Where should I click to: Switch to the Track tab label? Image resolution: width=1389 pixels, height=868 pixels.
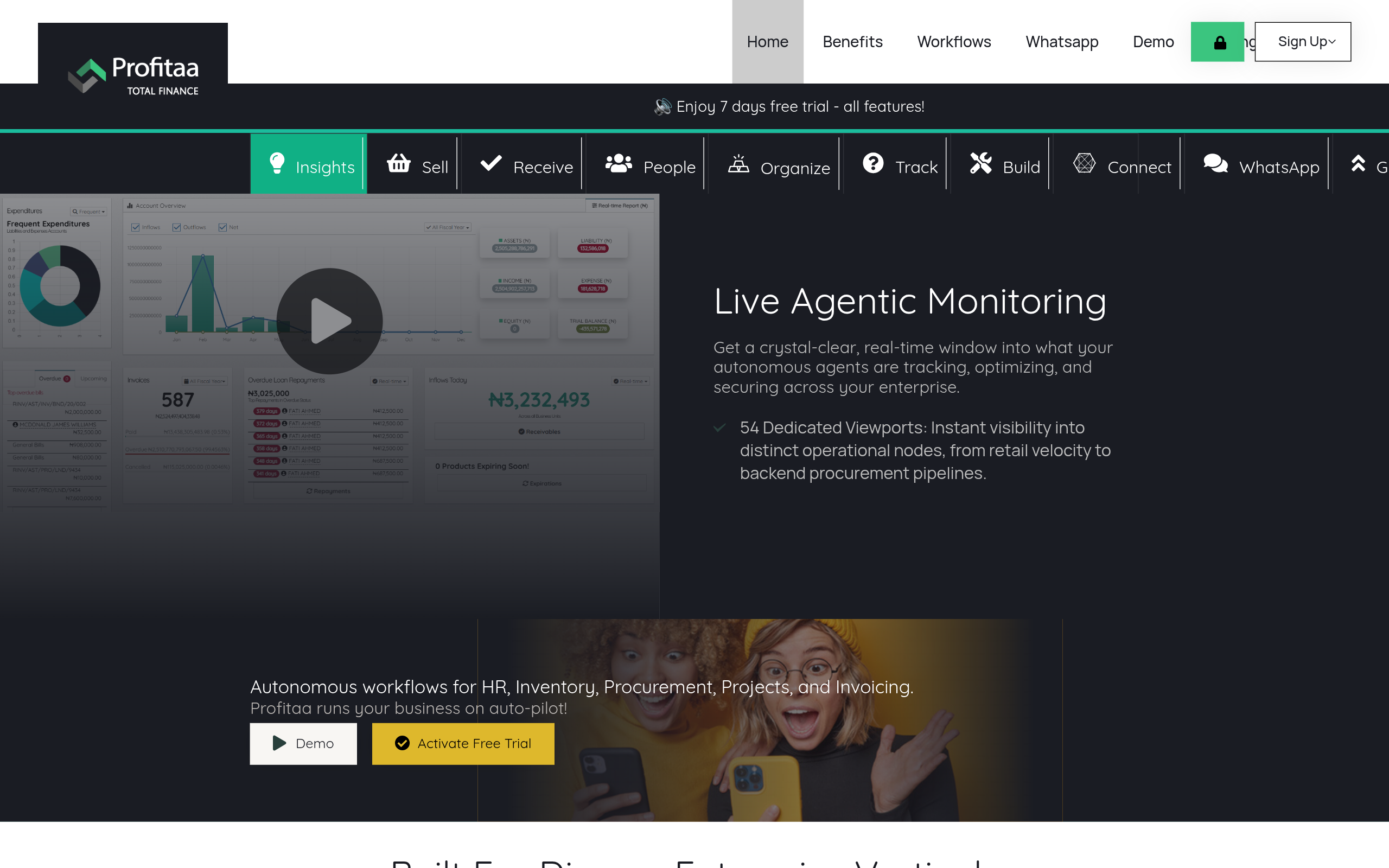coord(916,167)
